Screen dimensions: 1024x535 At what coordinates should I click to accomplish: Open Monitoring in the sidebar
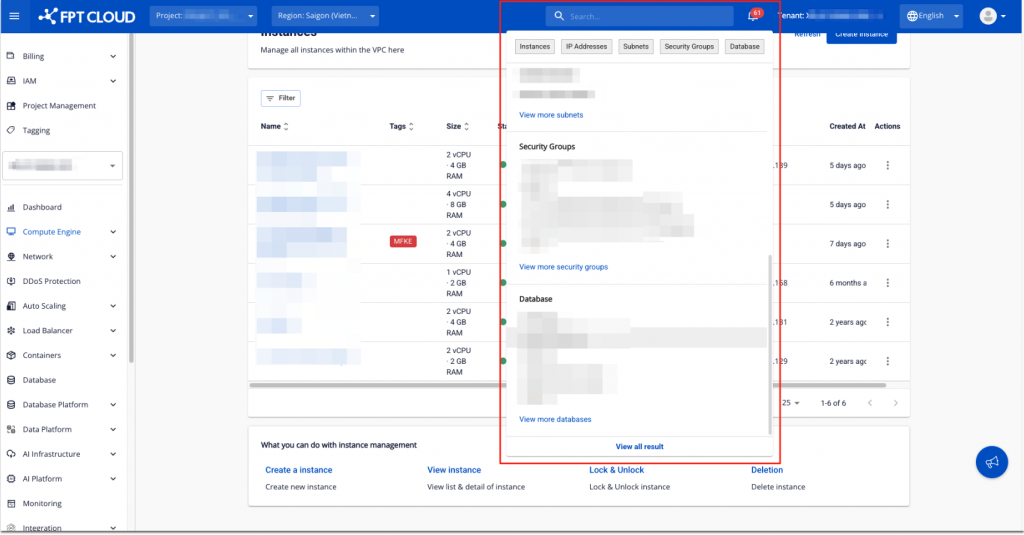(42, 504)
